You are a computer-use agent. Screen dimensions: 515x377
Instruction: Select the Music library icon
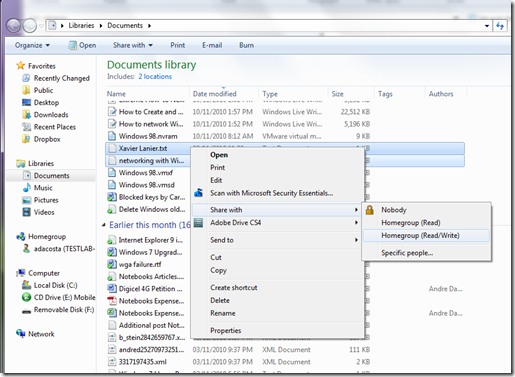point(26,188)
